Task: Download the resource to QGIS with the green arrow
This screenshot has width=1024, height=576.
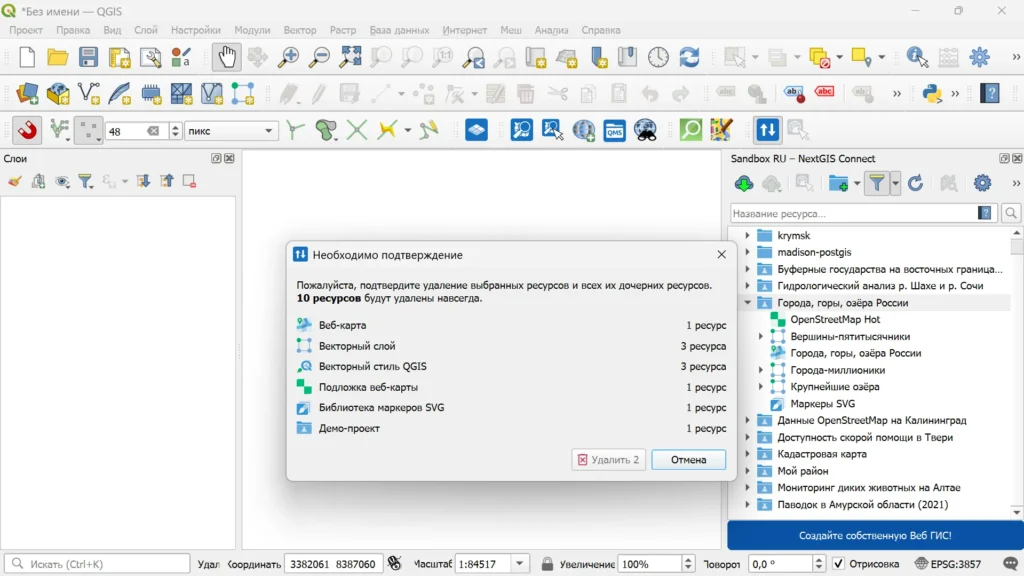Action: tap(743, 184)
